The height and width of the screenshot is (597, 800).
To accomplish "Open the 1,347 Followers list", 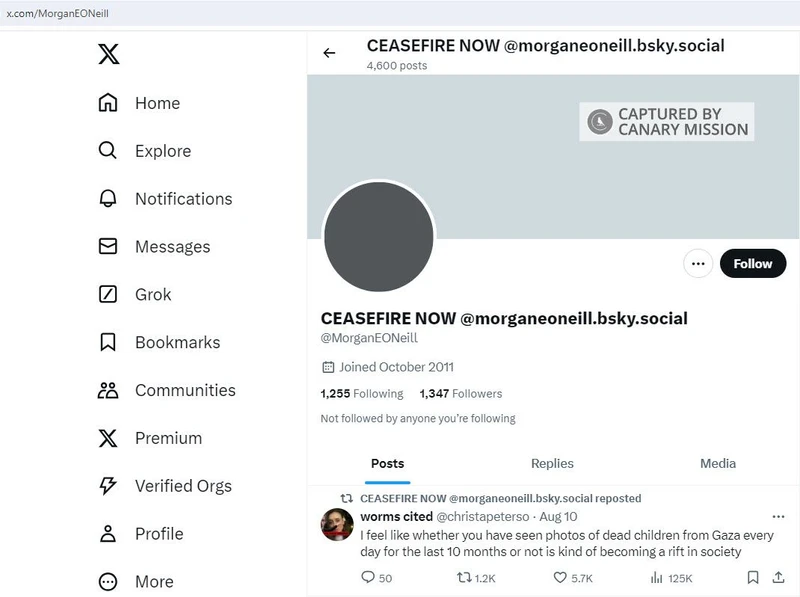I will 461,394.
